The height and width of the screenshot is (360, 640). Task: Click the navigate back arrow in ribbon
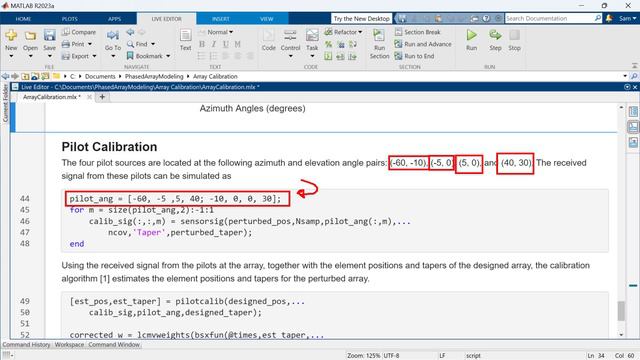pos(130,32)
